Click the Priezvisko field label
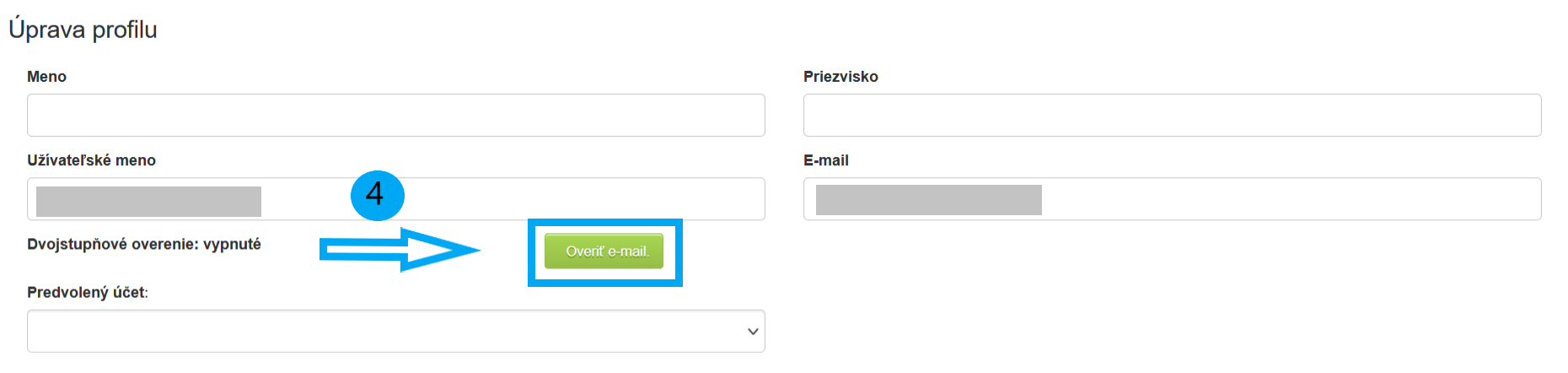This screenshot has height=373, width=1568. pyautogui.click(x=840, y=77)
